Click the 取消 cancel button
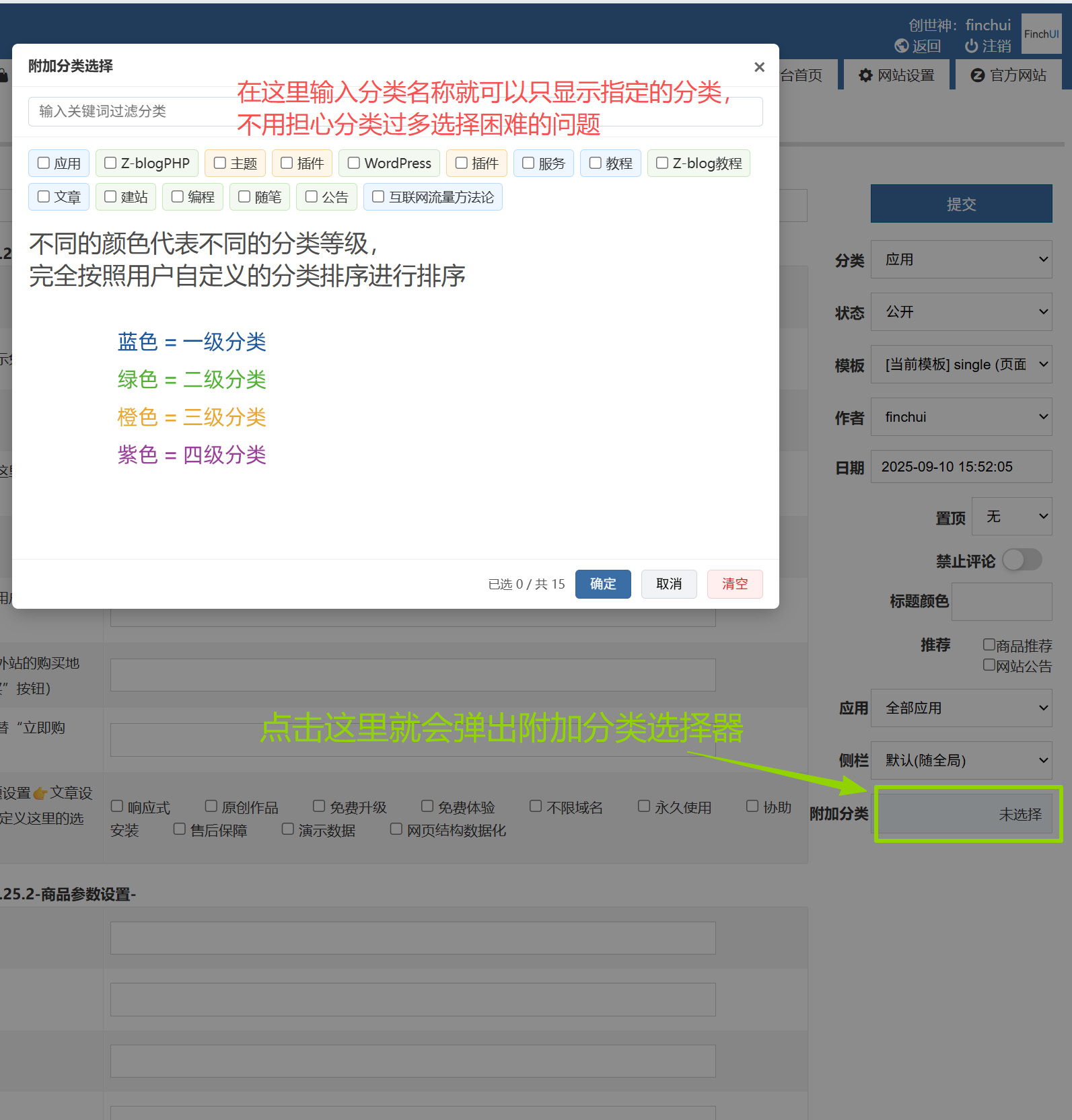 pyautogui.click(x=669, y=584)
